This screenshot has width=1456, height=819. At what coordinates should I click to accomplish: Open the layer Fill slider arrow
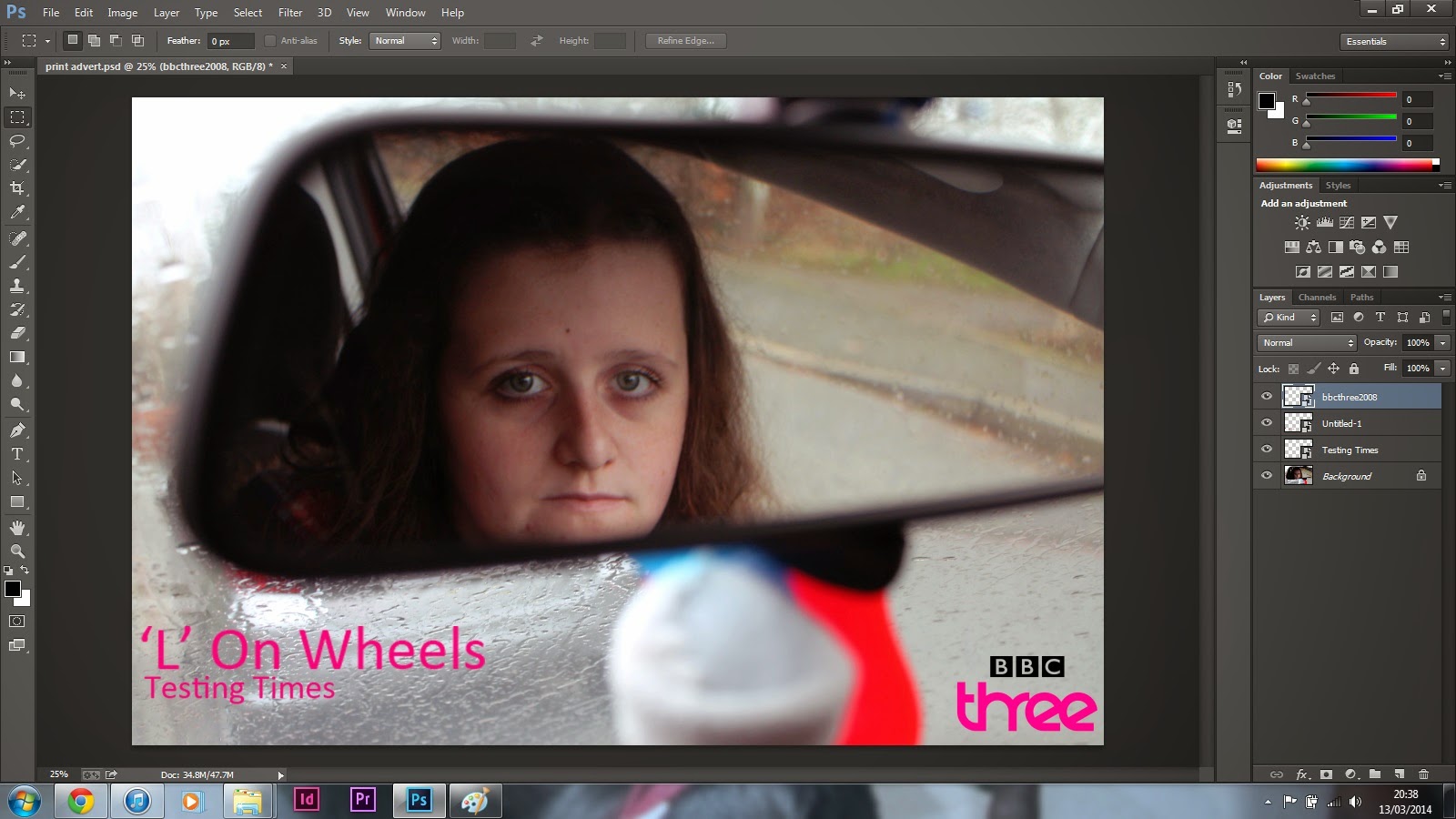click(x=1442, y=369)
